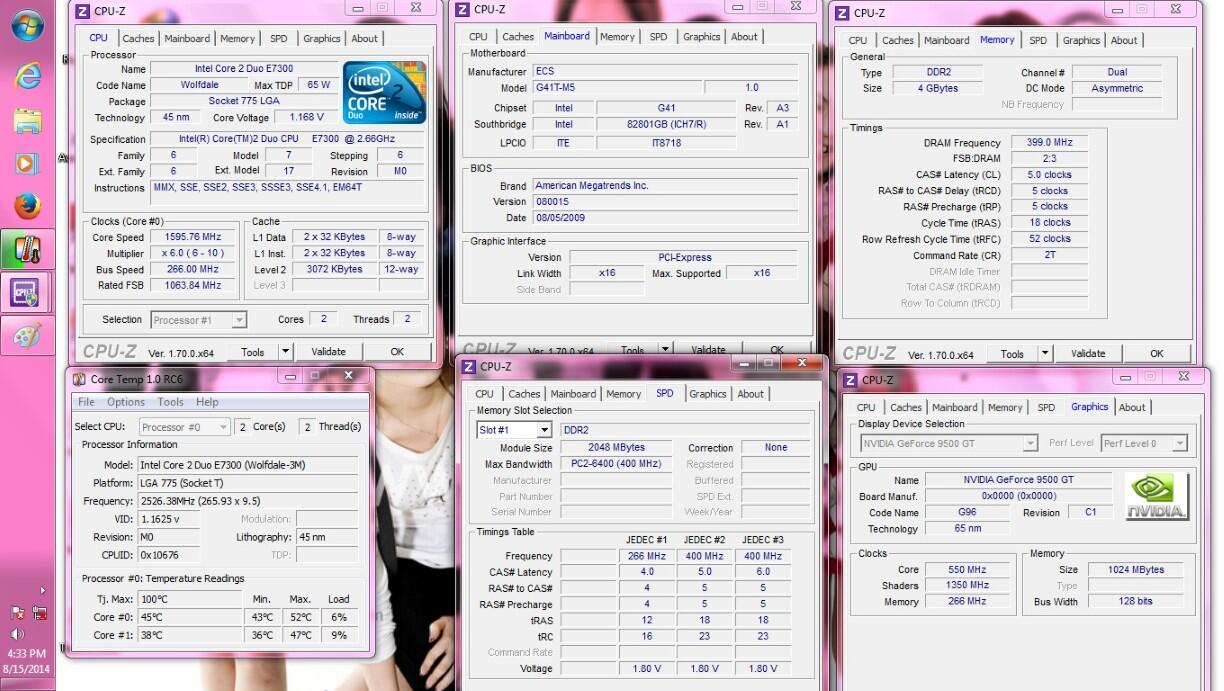Screen dimensions: 1224x691
Task: Expand Core Temp Select CPU Processor #0 dropdown
Action: [223, 427]
